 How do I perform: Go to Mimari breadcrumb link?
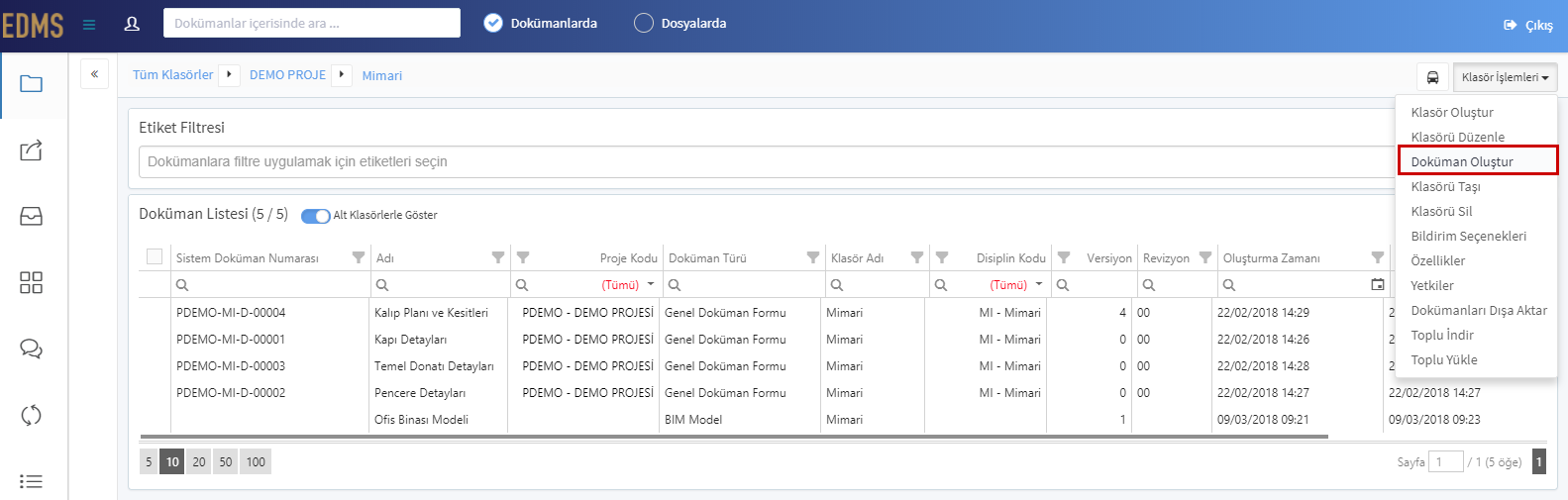point(382,75)
